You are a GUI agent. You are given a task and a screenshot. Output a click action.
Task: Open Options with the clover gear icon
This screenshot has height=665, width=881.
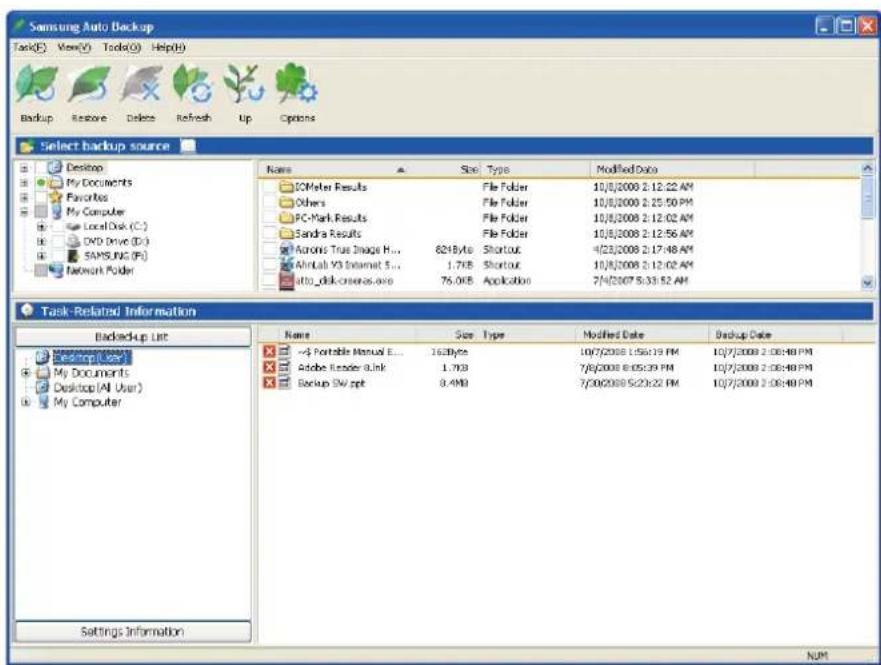(x=296, y=84)
